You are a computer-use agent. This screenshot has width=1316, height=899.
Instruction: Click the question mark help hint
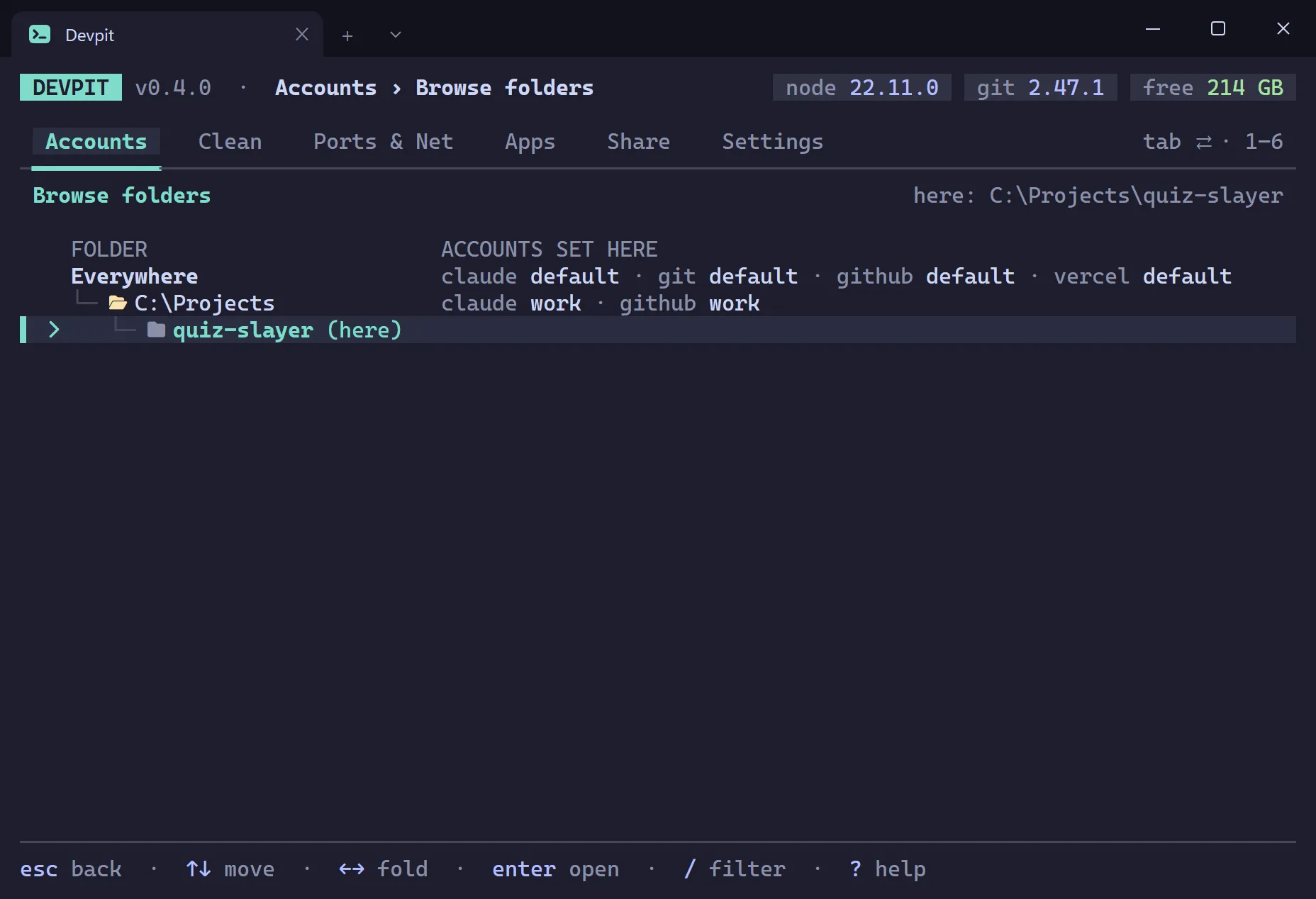(887, 869)
